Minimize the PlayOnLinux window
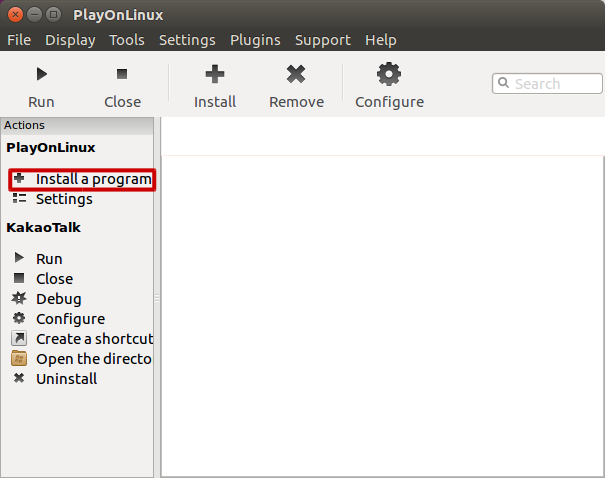Image resolution: width=605 pixels, height=478 pixels. [34, 15]
